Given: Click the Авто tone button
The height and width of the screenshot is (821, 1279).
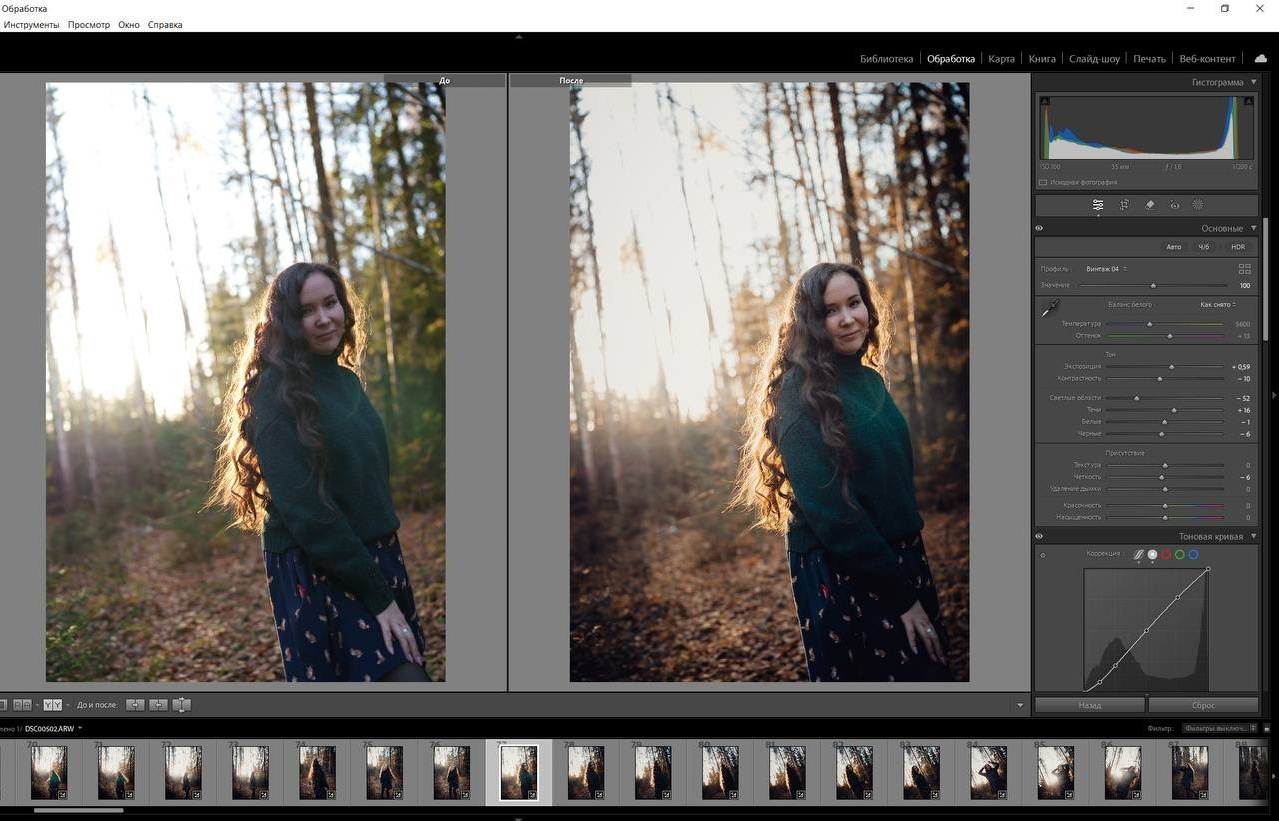Looking at the screenshot, I should coord(1173,247).
